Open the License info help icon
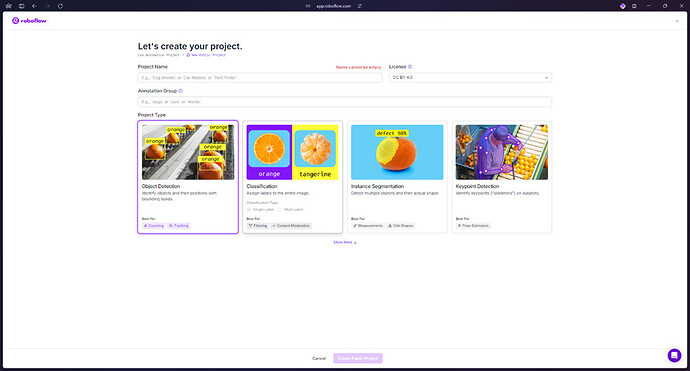Screen dimensions: 690x371 [410, 67]
